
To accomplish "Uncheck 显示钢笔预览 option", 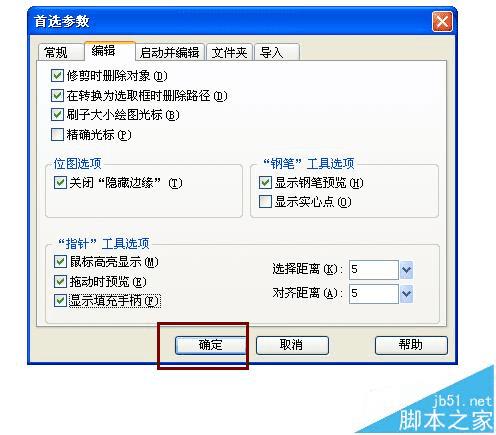I will point(265,183).
